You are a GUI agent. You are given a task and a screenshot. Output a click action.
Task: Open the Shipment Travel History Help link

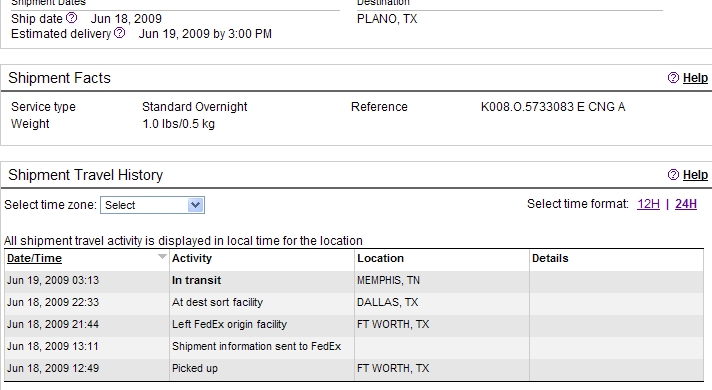tap(695, 175)
